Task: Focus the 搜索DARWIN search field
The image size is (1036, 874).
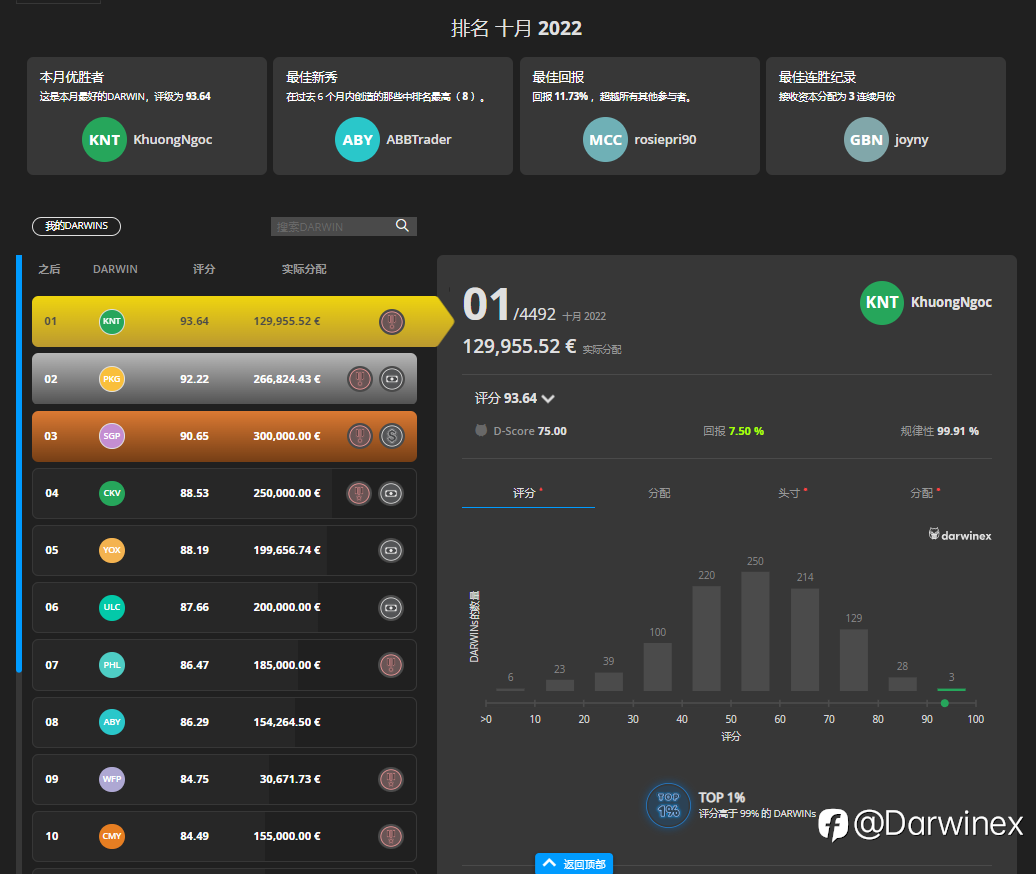Action: (334, 227)
